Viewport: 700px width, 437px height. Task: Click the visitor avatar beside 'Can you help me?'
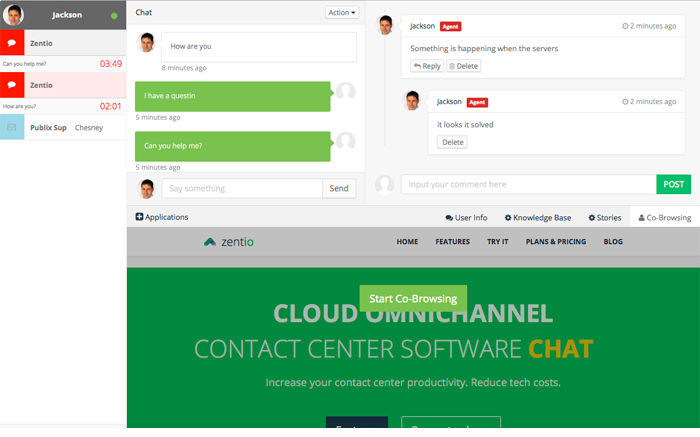pos(346,142)
